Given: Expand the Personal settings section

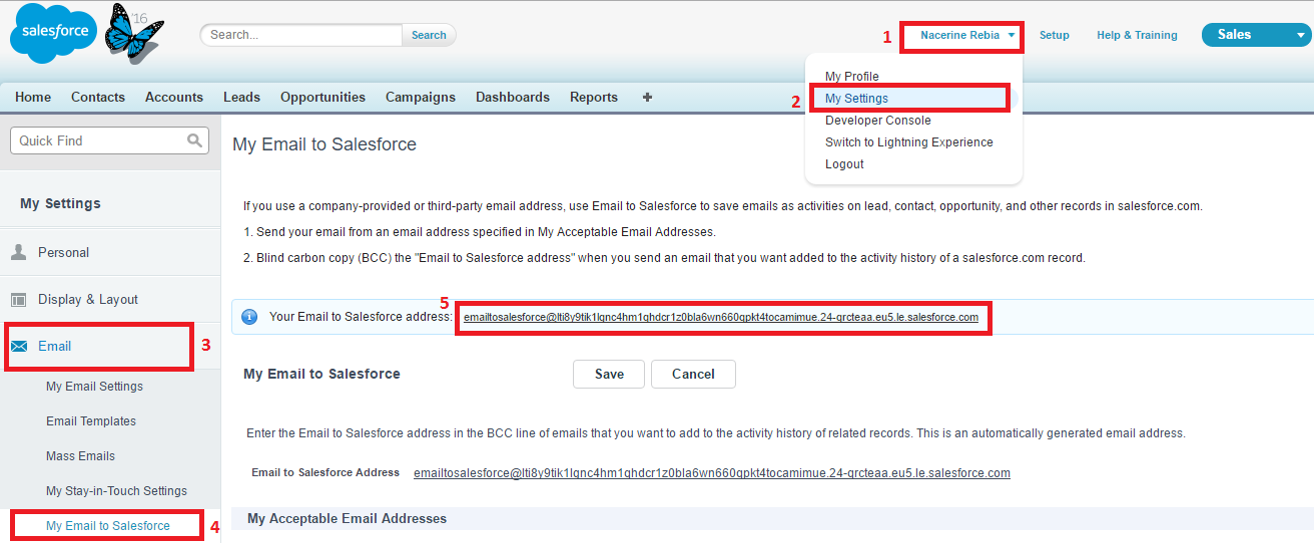Looking at the screenshot, I should (64, 253).
